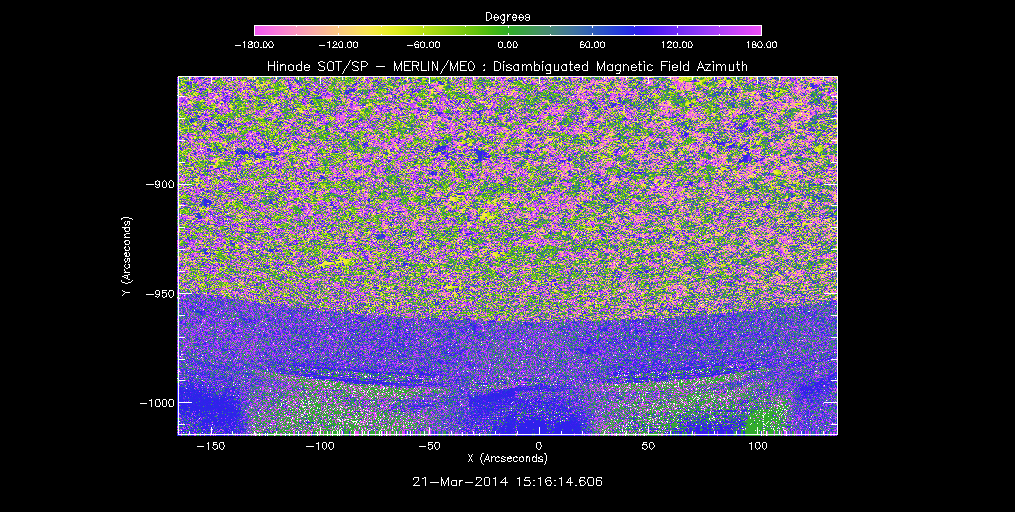Click the "Degrees" colorbar title
The width and height of the screenshot is (1015, 512).
[508, 17]
